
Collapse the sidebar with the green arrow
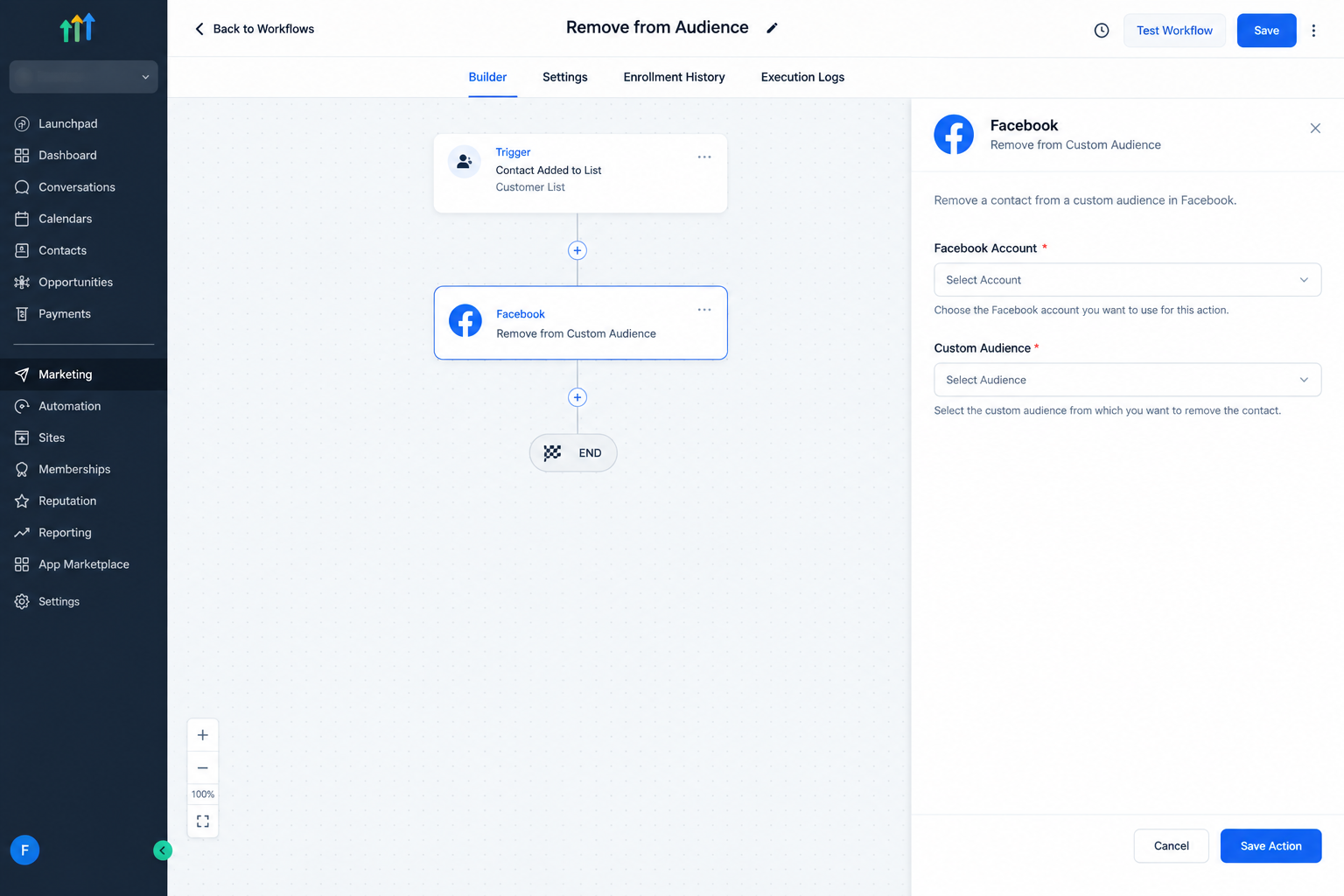pyautogui.click(x=163, y=850)
